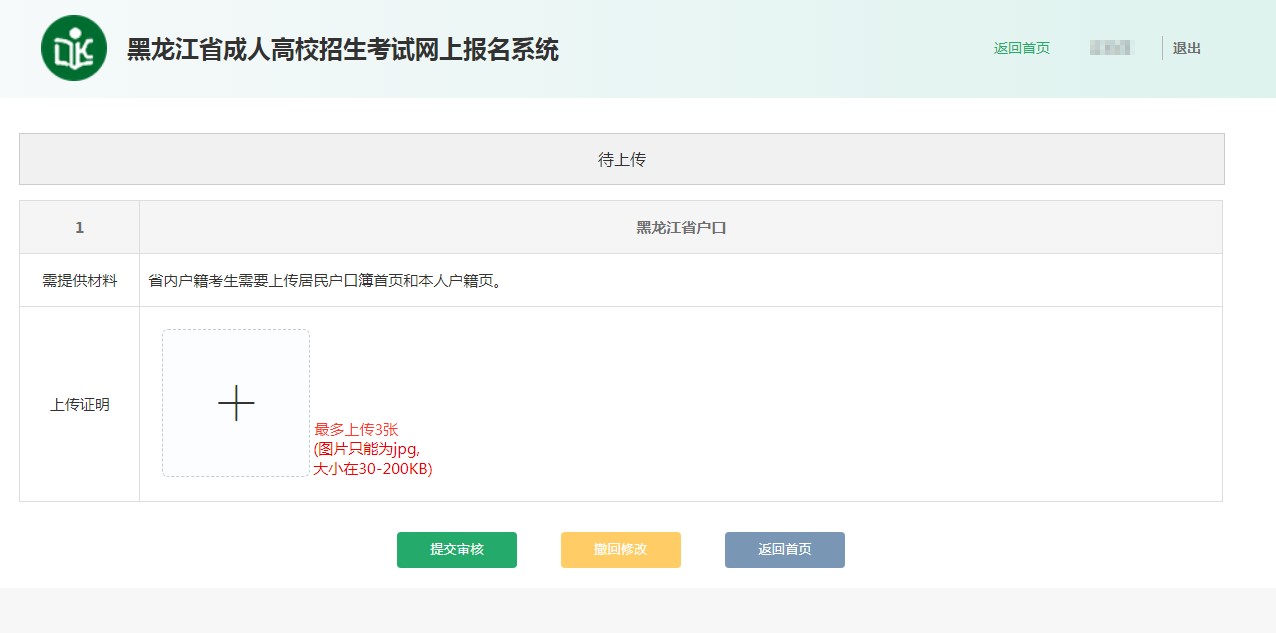Click the 需提供材料 label cell

tap(79, 280)
